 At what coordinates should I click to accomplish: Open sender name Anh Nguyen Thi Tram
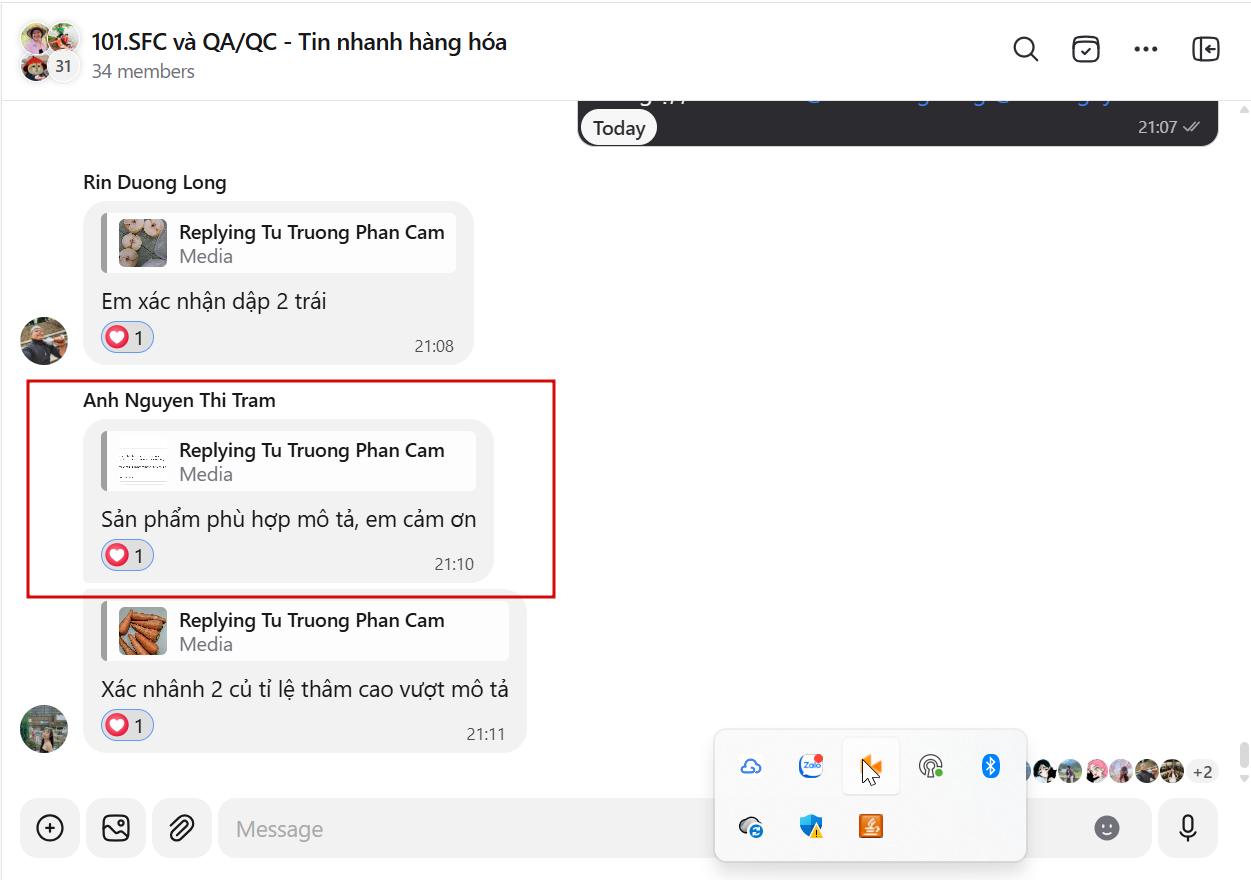179,400
